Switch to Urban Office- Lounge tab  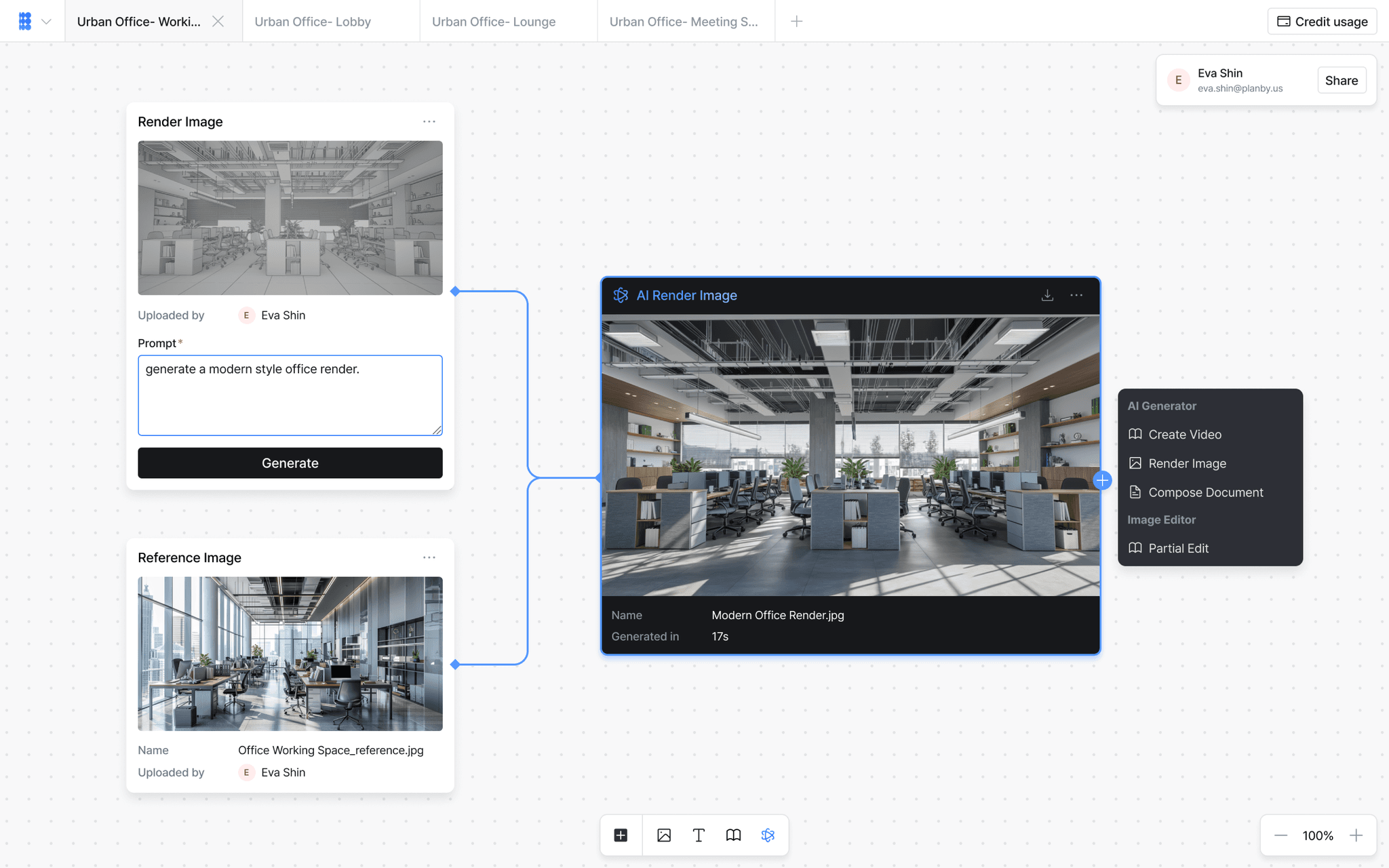point(494,22)
